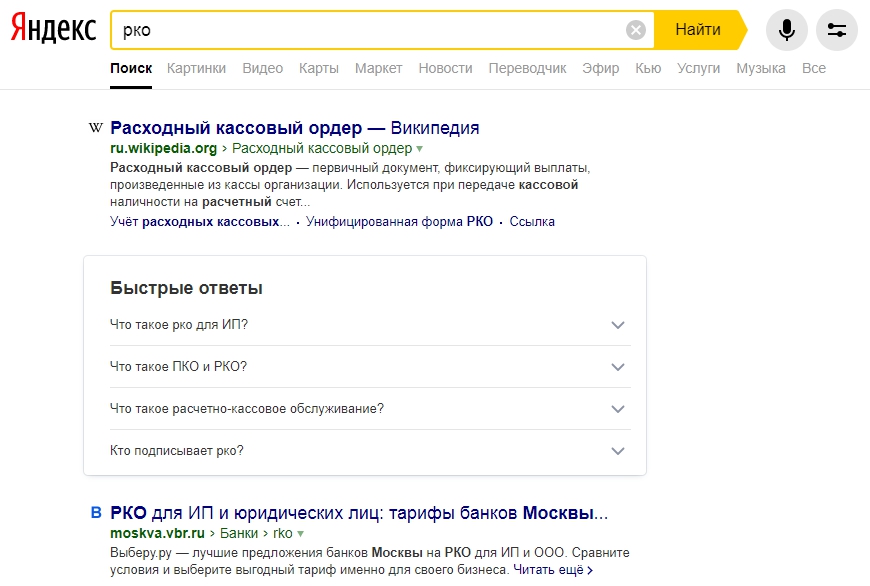Expand 'Что такое ПКО и РКО?' answer

[617, 367]
